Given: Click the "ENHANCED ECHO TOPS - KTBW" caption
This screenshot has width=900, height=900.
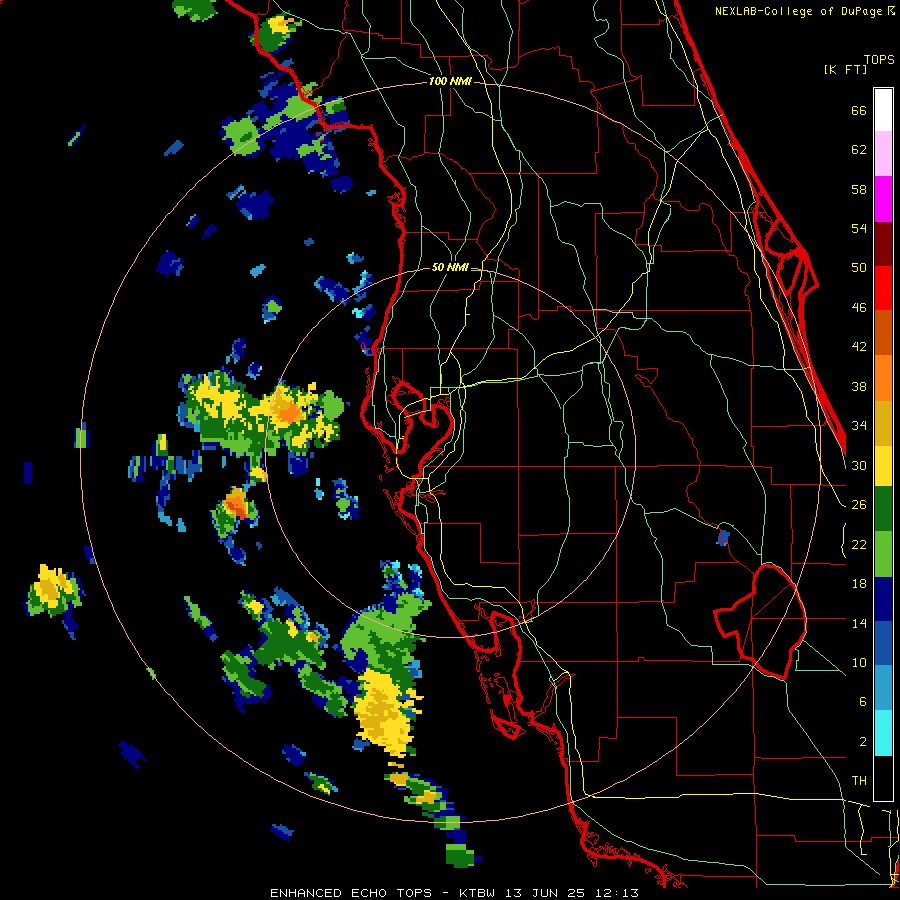Looking at the screenshot, I should (x=385, y=893).
